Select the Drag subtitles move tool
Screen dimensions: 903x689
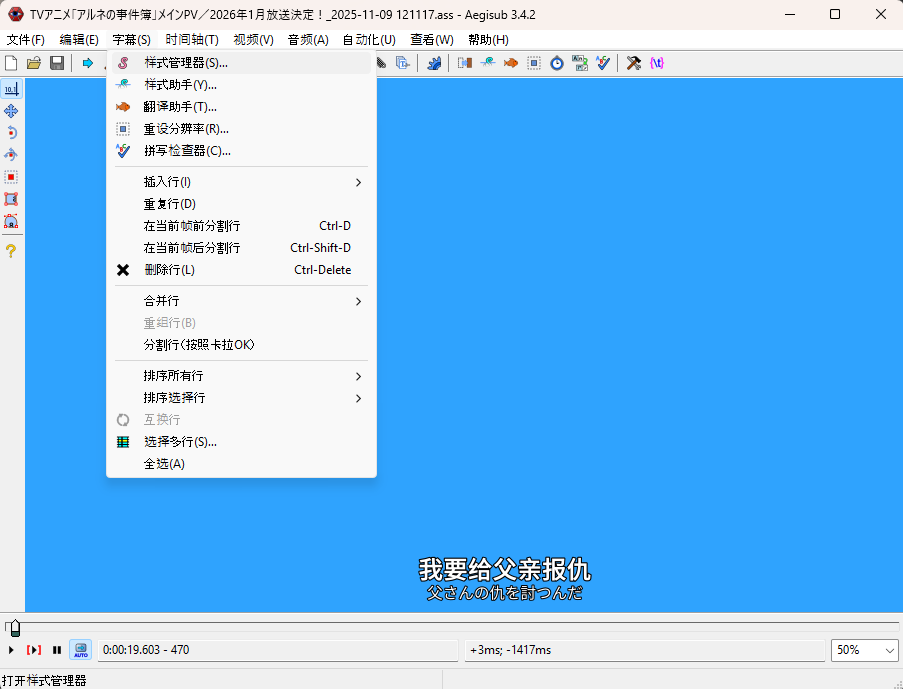(11, 111)
